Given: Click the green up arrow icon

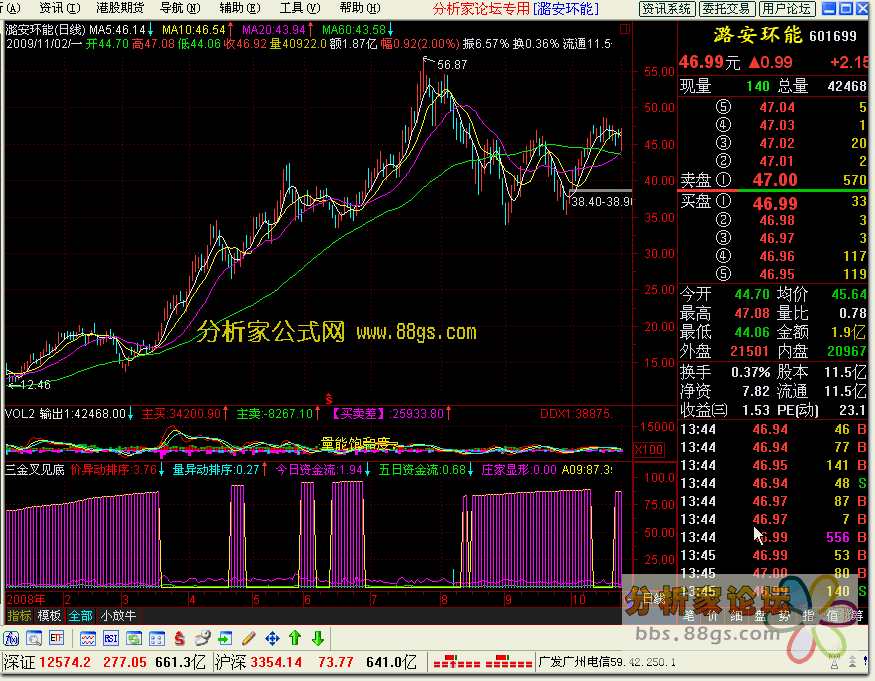Looking at the screenshot, I should tap(295, 638).
